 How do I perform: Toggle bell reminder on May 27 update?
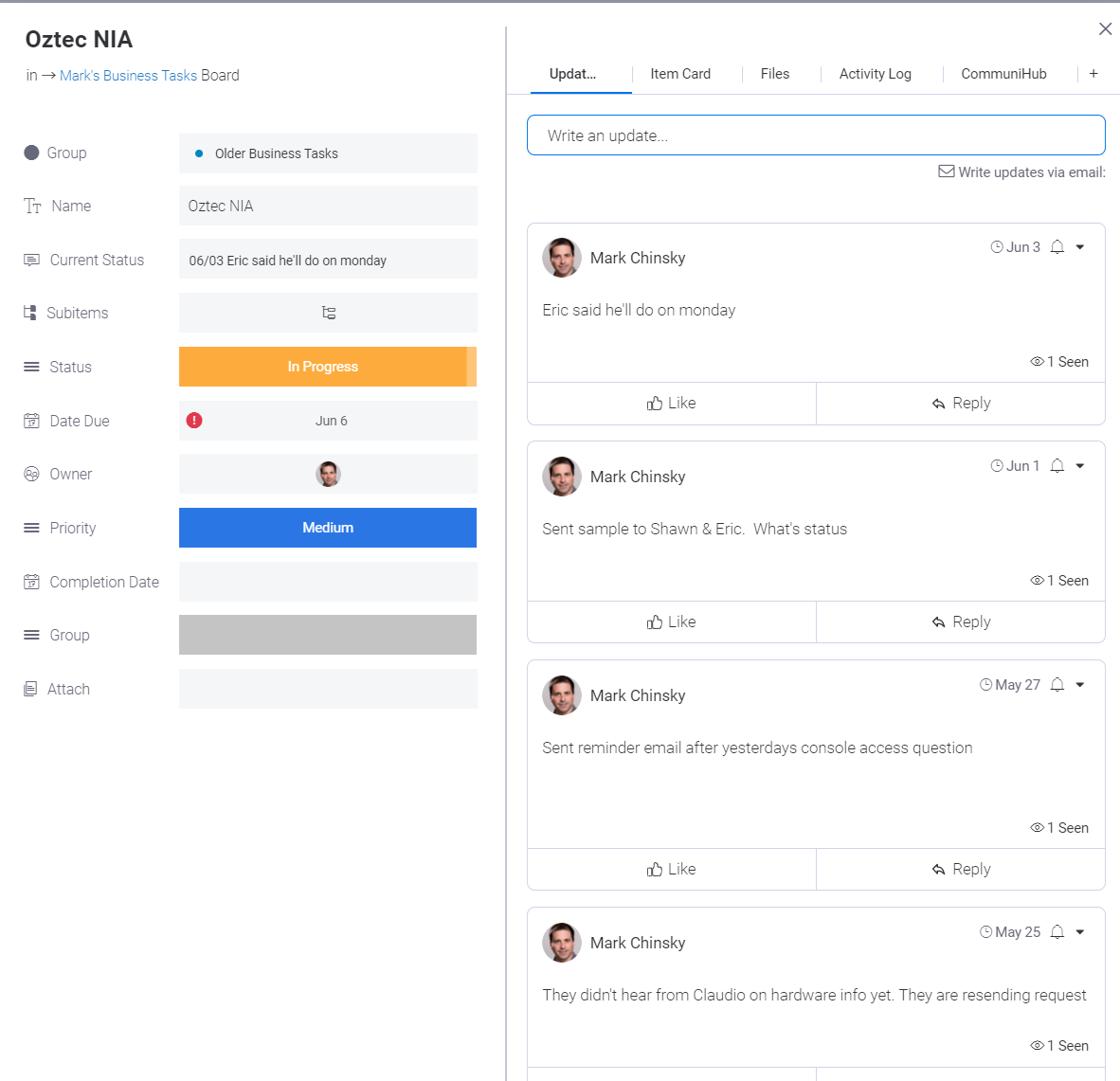1057,685
